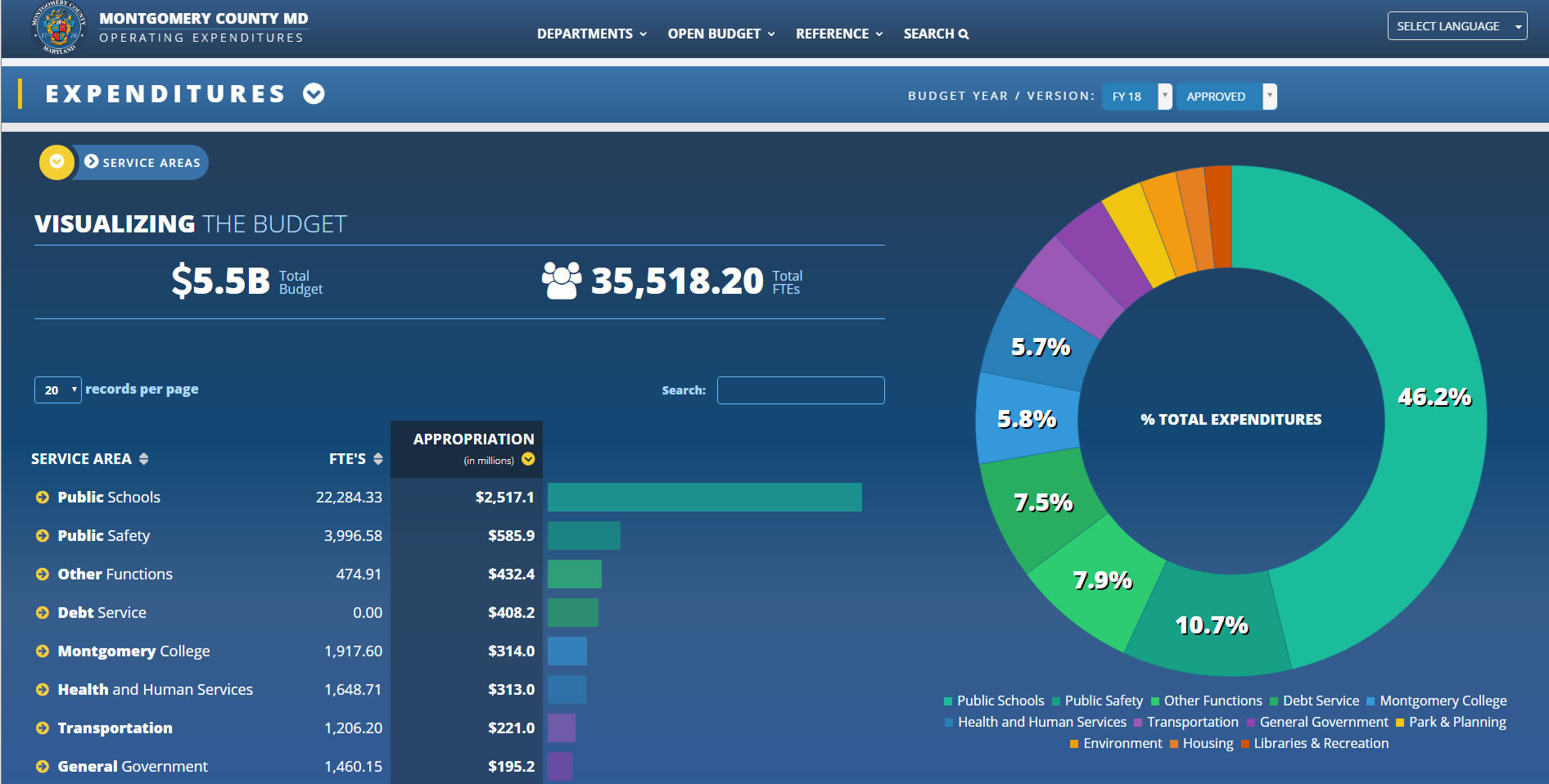This screenshot has height=784, width=1549.
Task: Click the arrow icon beside Debt Service
Action: (x=43, y=613)
